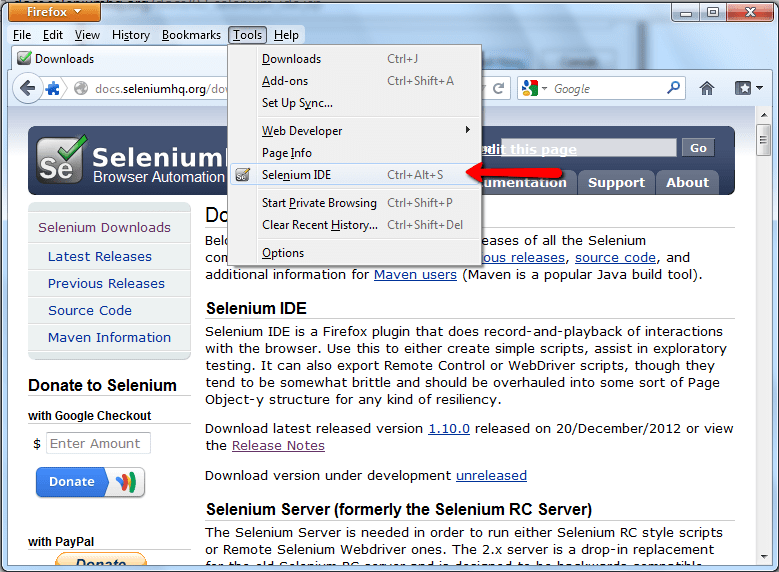
Task: Close the open Tools menu
Action: click(x=247, y=35)
